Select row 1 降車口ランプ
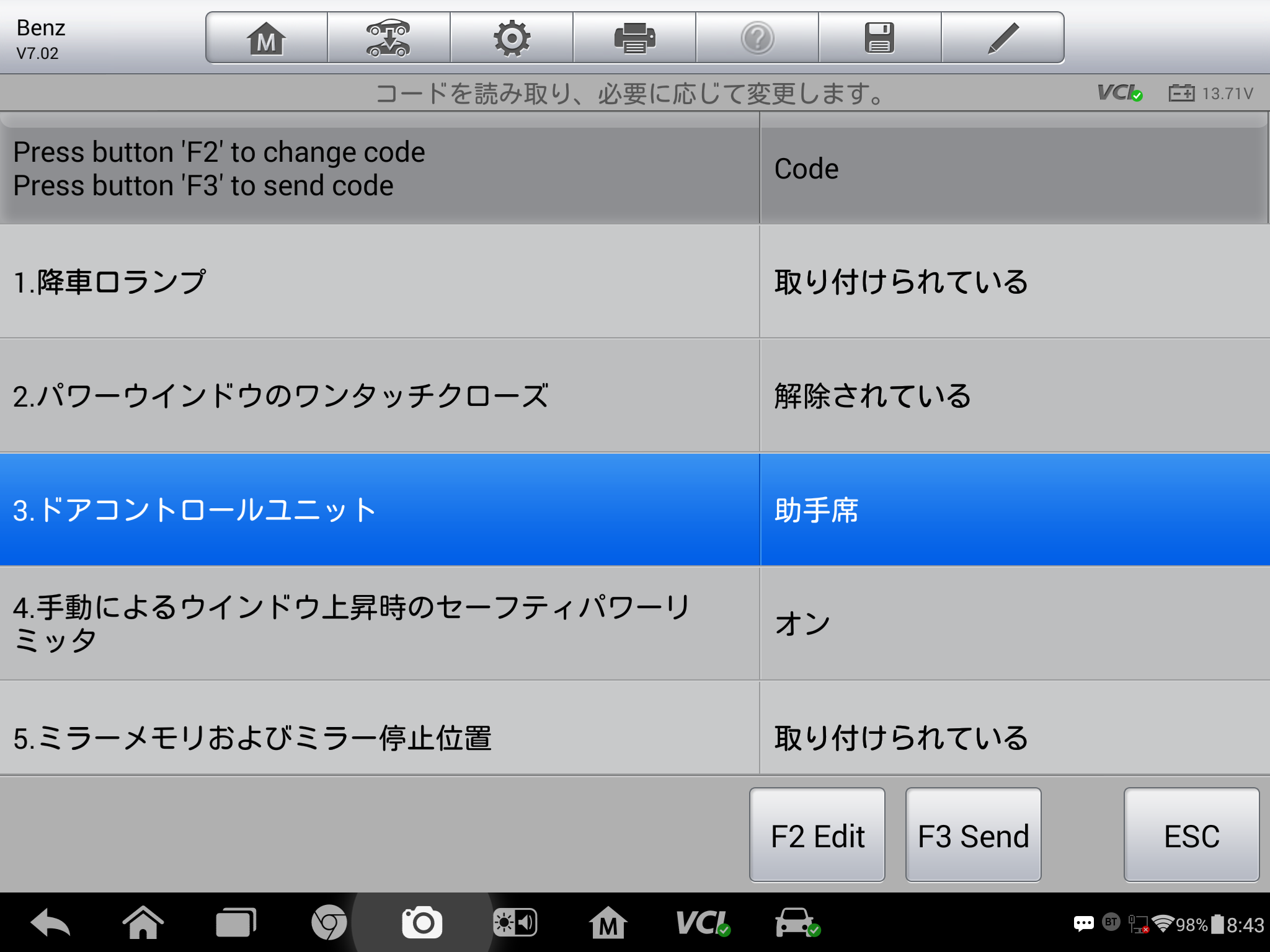This screenshot has width=1270, height=952. (x=380, y=282)
